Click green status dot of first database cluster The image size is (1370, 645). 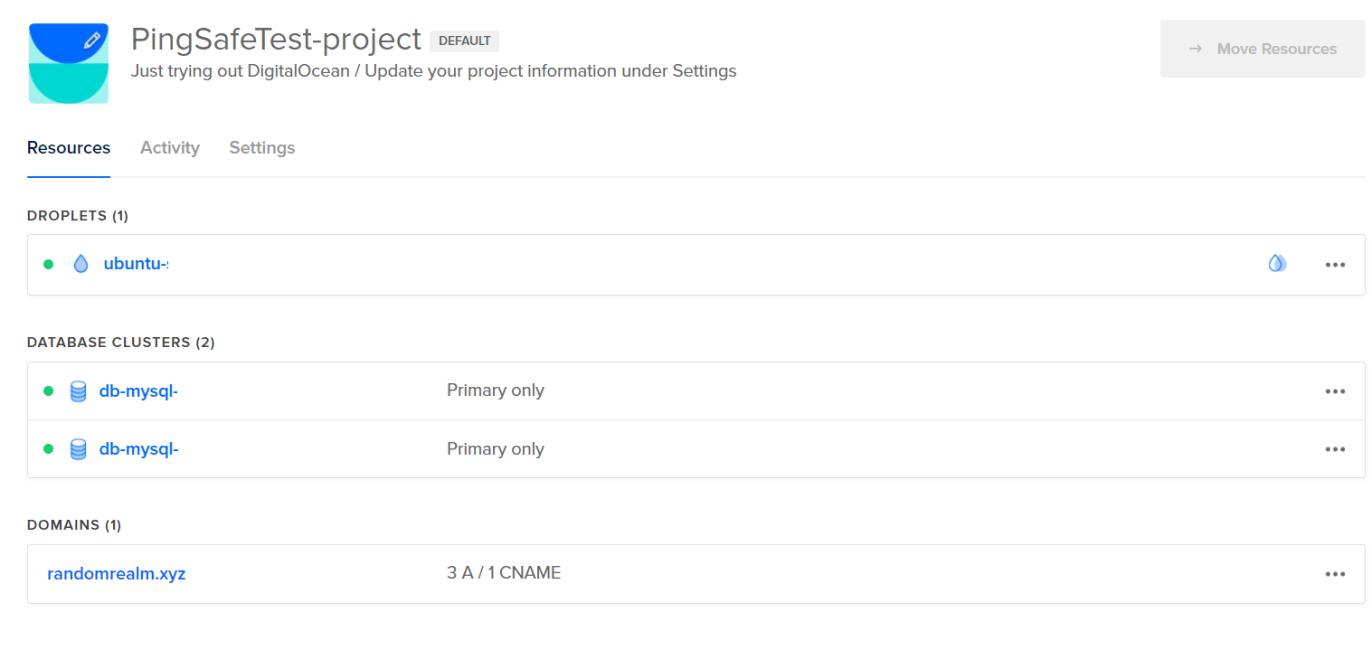(48, 391)
